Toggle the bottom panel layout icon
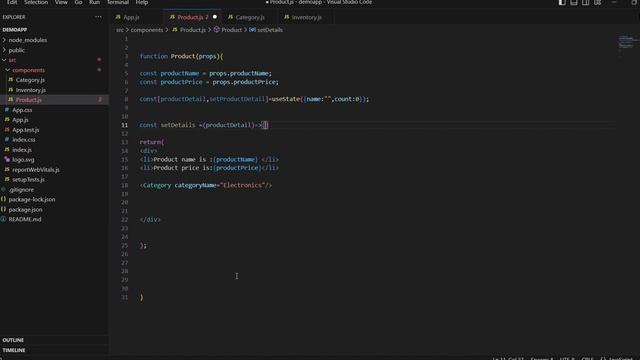The width and height of the screenshot is (640, 360). click(574, 2)
